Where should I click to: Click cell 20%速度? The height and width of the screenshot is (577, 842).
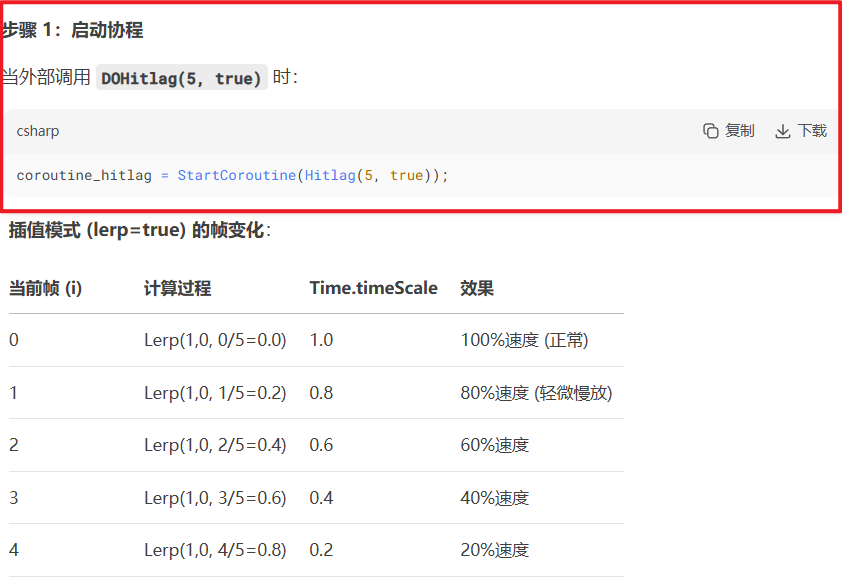[x=495, y=550]
